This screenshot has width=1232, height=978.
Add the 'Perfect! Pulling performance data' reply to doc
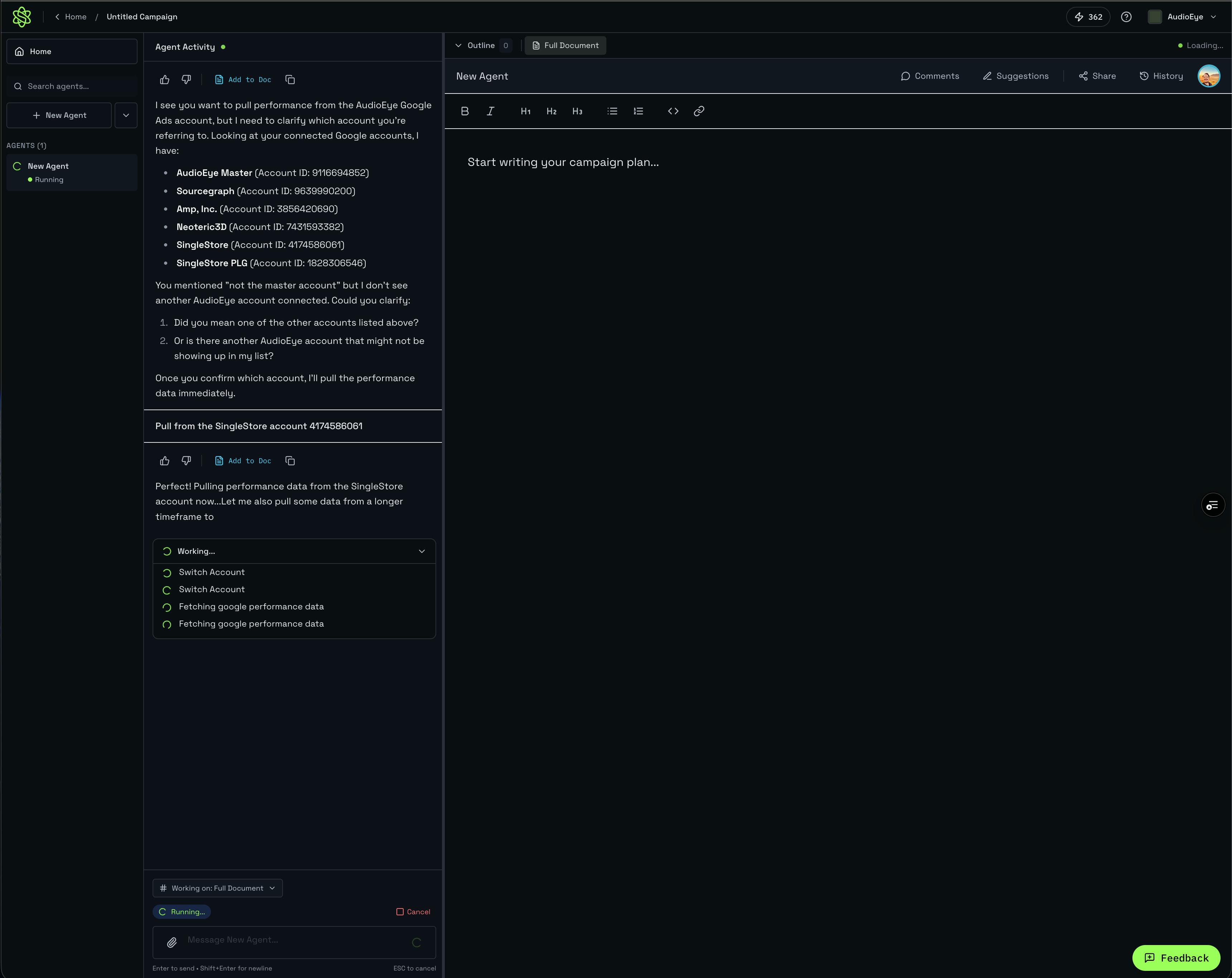[243, 461]
